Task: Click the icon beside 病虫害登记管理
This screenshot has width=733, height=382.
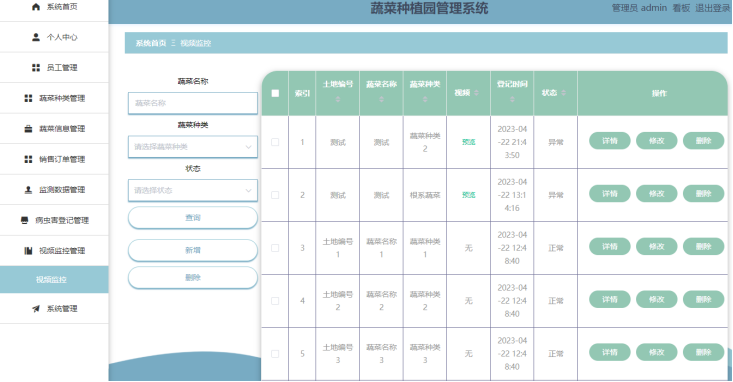Action: [x=24, y=220]
